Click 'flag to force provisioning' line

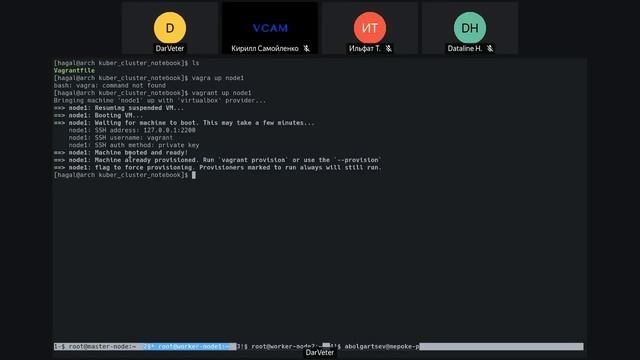point(218,167)
